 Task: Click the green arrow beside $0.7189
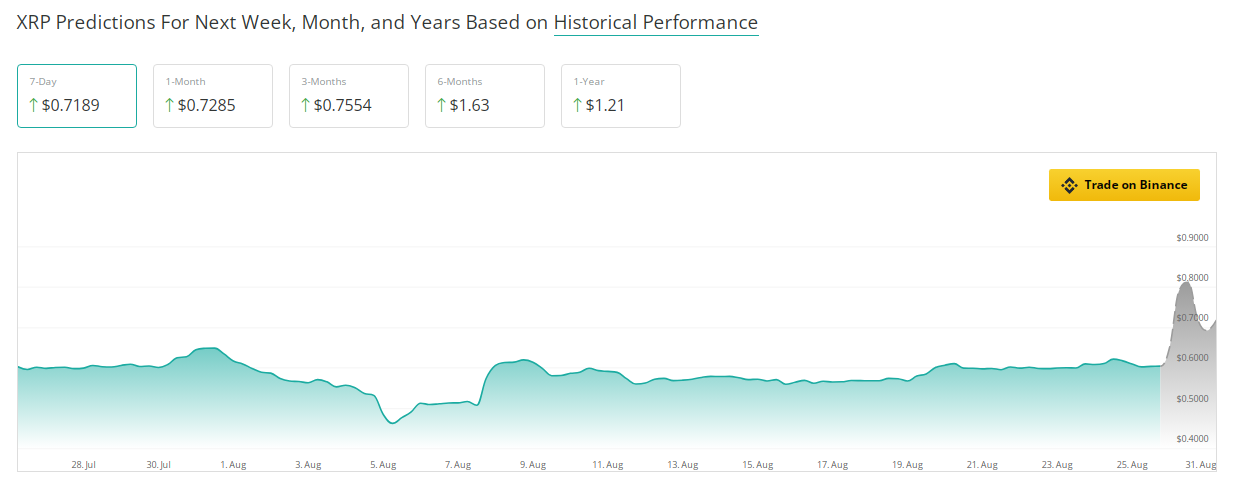point(33,105)
